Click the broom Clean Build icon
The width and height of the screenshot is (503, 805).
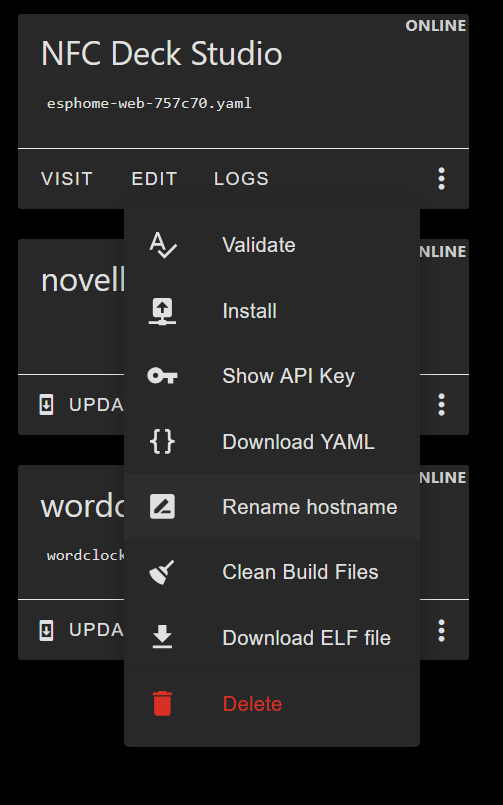(x=162, y=572)
